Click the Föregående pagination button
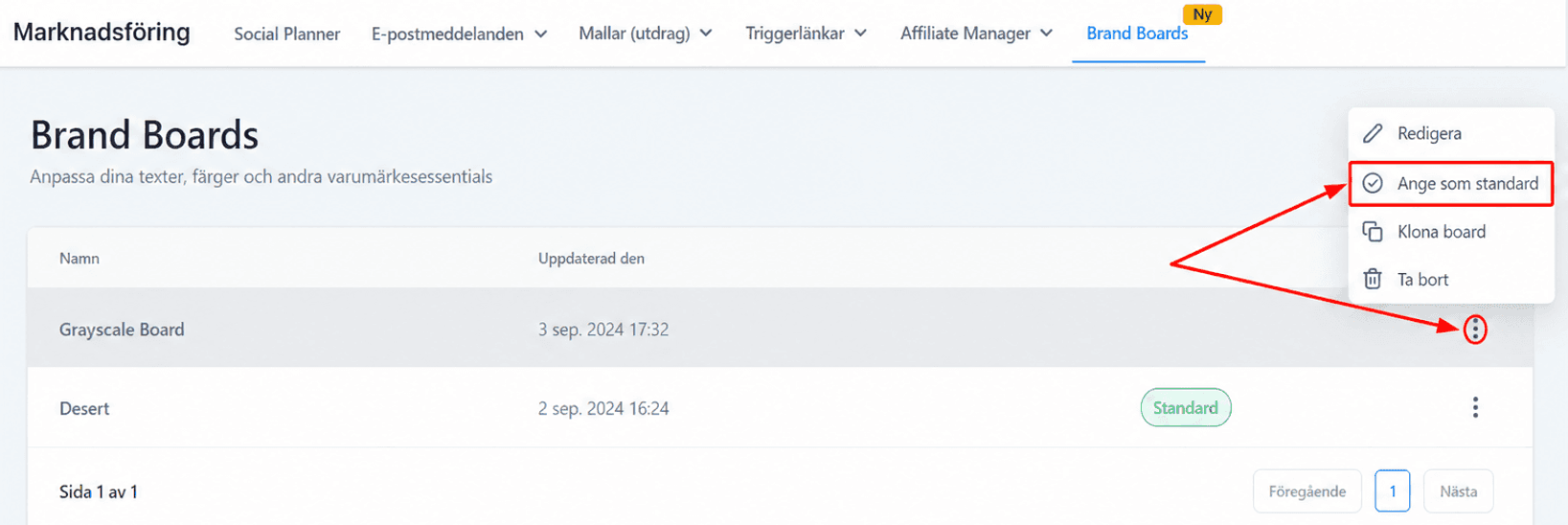 (1307, 491)
